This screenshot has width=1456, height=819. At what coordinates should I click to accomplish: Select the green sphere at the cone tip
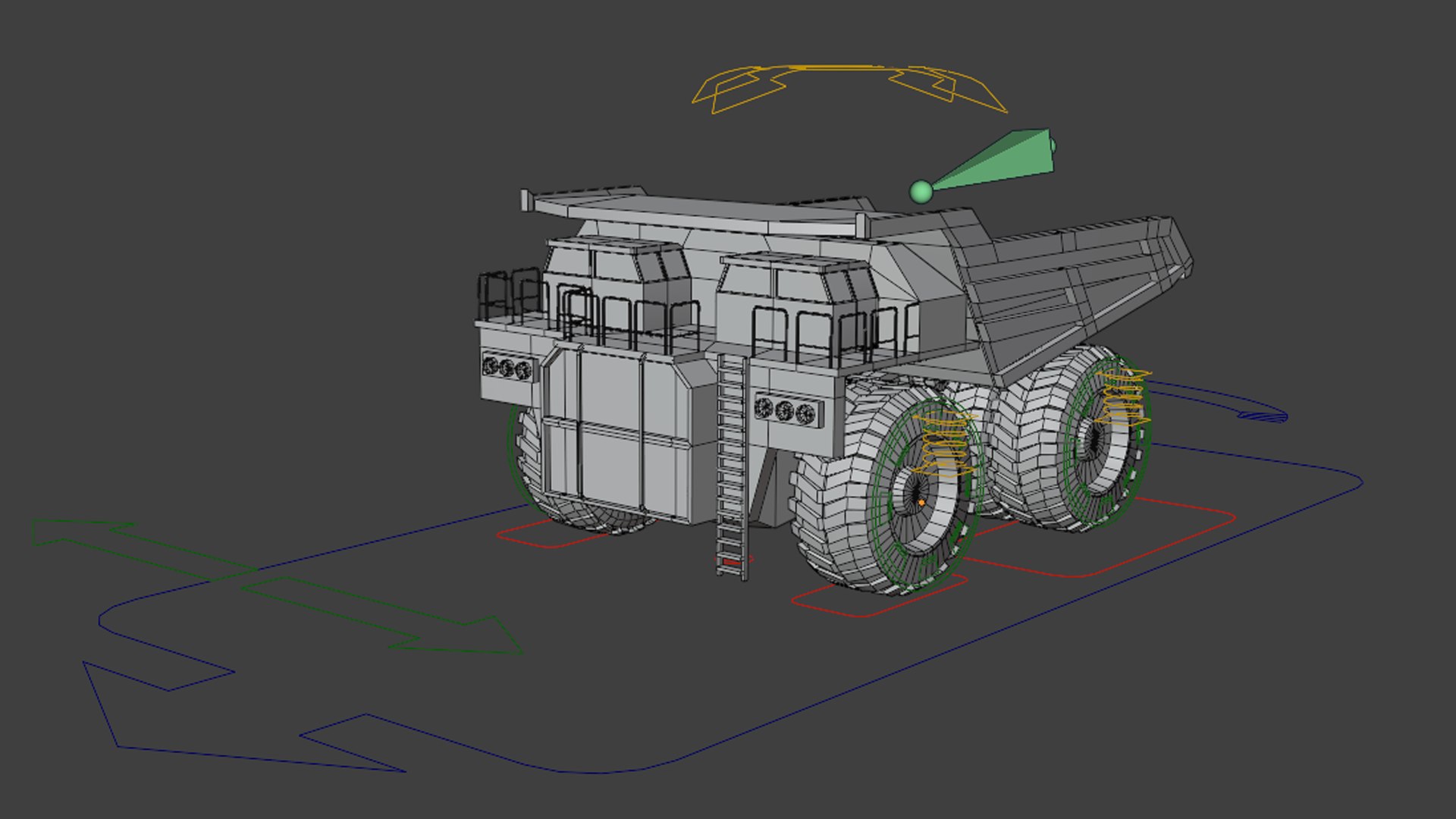[921, 192]
